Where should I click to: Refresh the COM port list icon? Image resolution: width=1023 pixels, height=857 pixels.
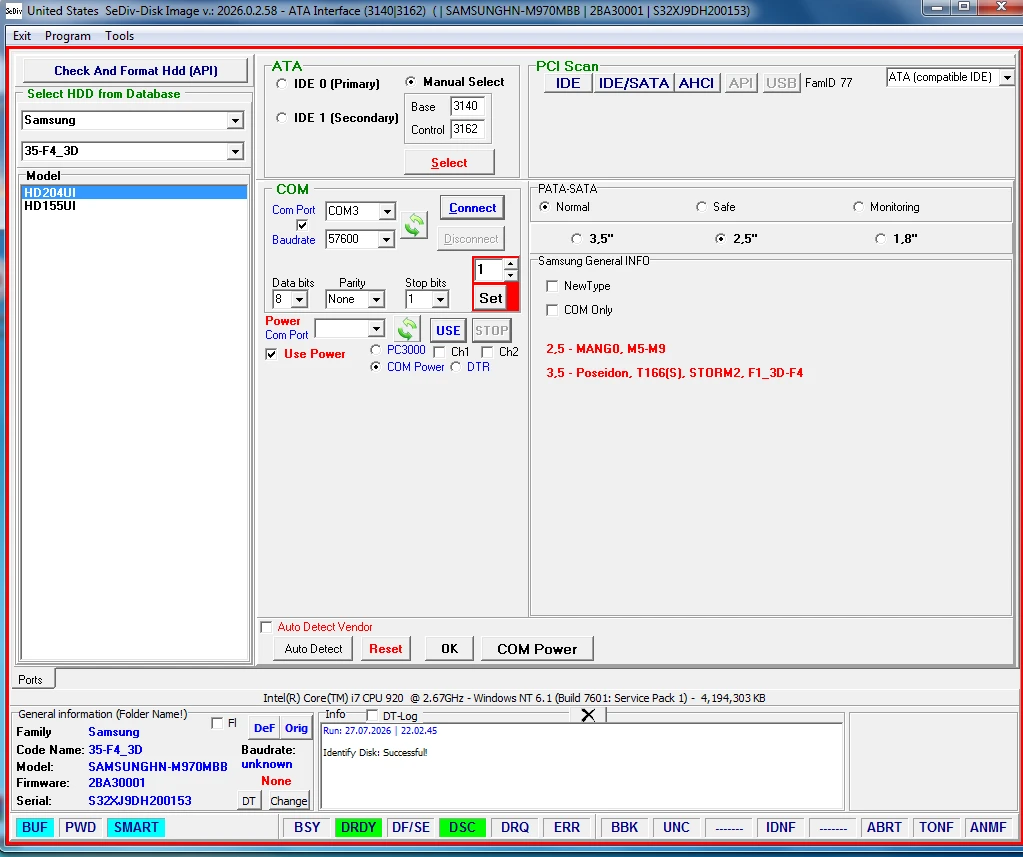[414, 226]
